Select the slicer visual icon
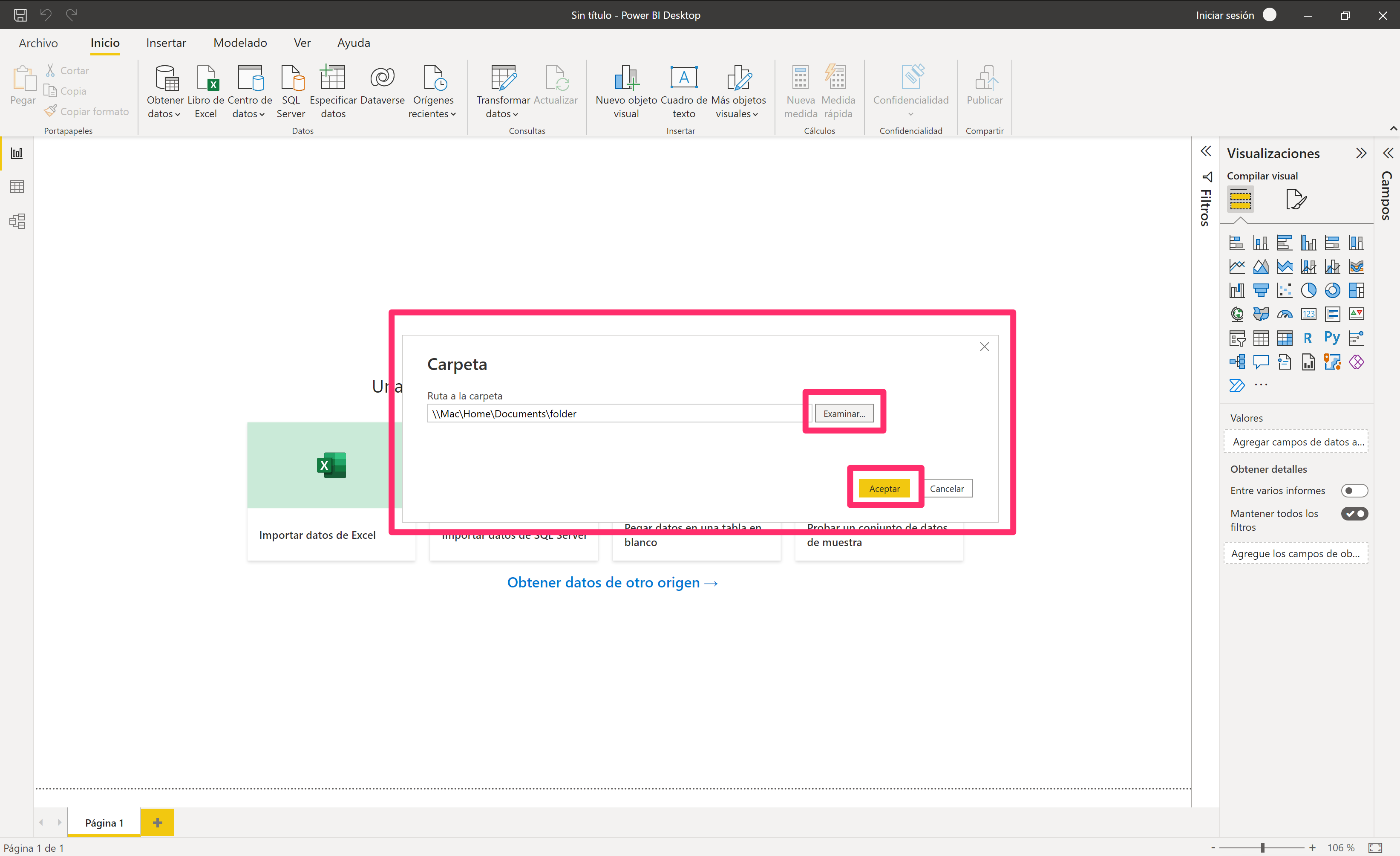Image resolution: width=1400 pixels, height=856 pixels. 1237,338
